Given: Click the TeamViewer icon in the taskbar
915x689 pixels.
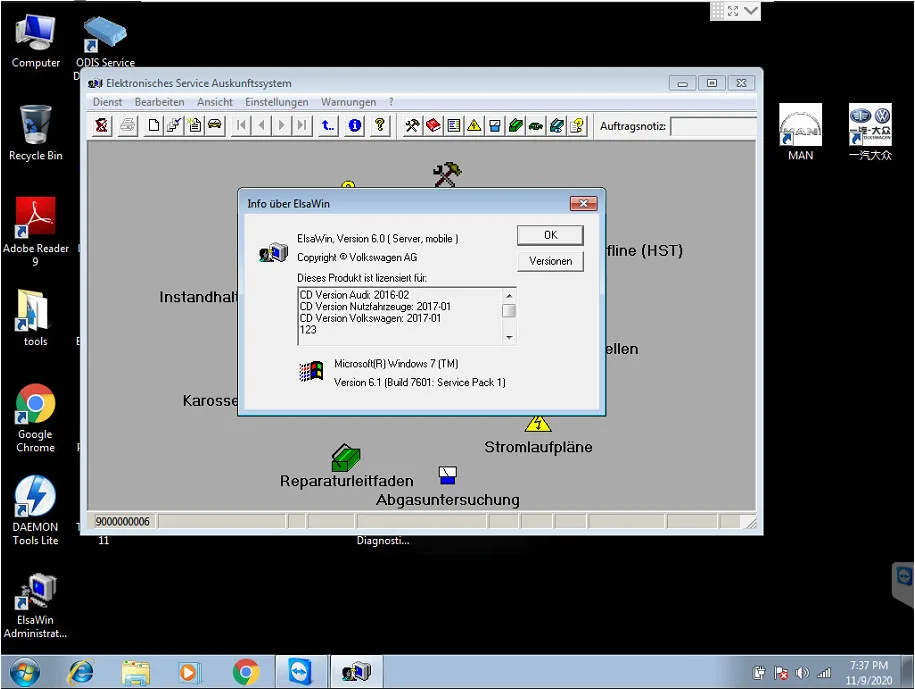Looking at the screenshot, I should coord(300,672).
